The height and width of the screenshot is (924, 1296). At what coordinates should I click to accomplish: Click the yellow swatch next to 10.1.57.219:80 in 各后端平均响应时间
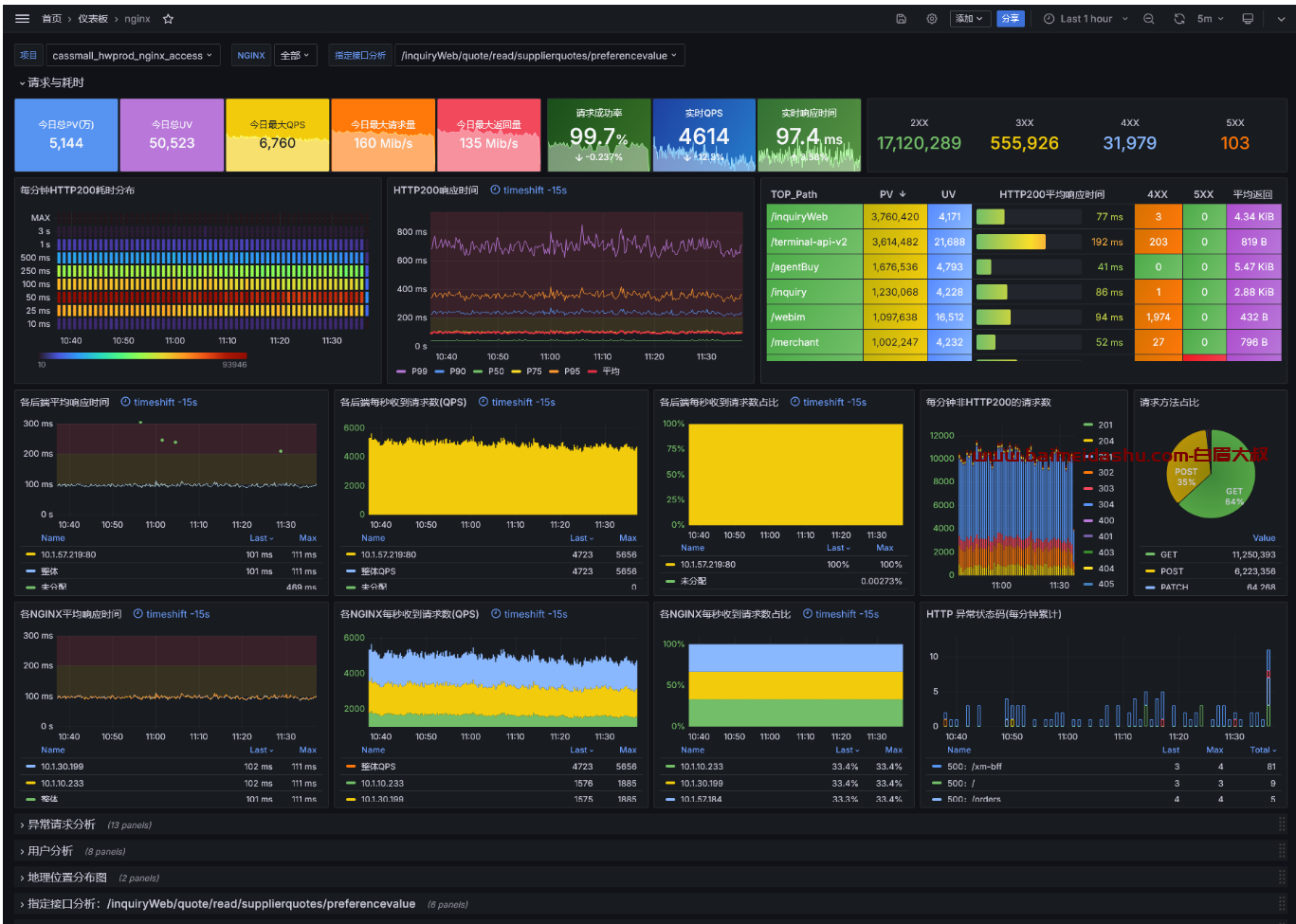click(x=31, y=555)
